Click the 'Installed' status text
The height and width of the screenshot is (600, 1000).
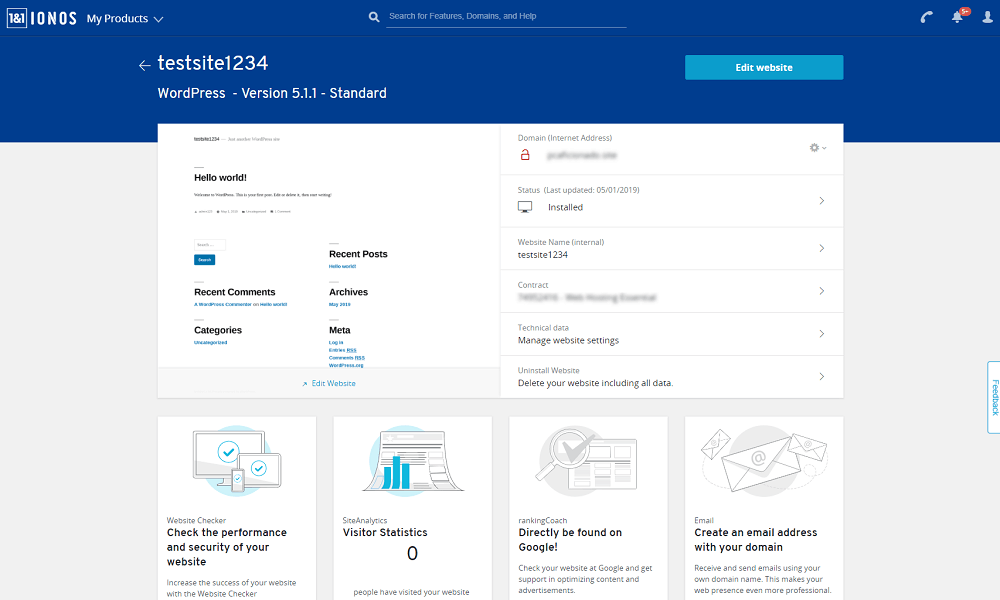[x=565, y=207]
